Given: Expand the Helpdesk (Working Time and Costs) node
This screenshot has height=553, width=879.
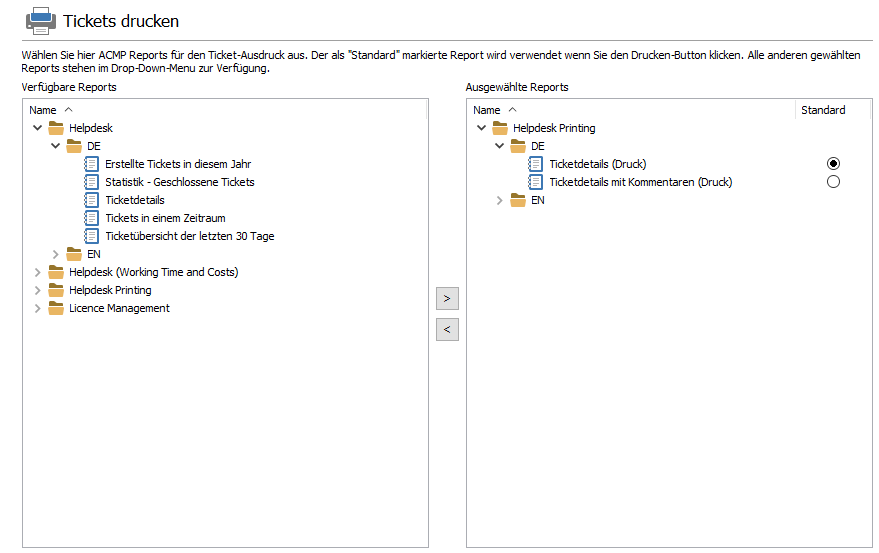Looking at the screenshot, I should pyautogui.click(x=38, y=272).
